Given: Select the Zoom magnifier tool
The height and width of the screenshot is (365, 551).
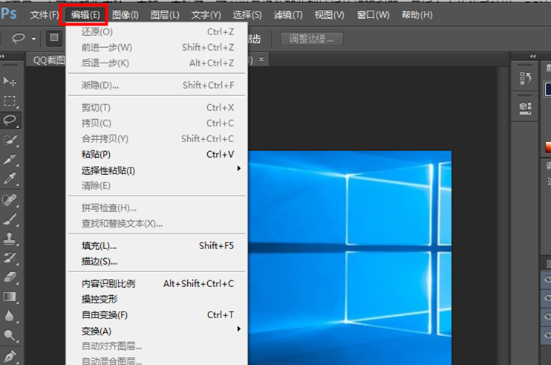Looking at the screenshot, I should [9, 336].
